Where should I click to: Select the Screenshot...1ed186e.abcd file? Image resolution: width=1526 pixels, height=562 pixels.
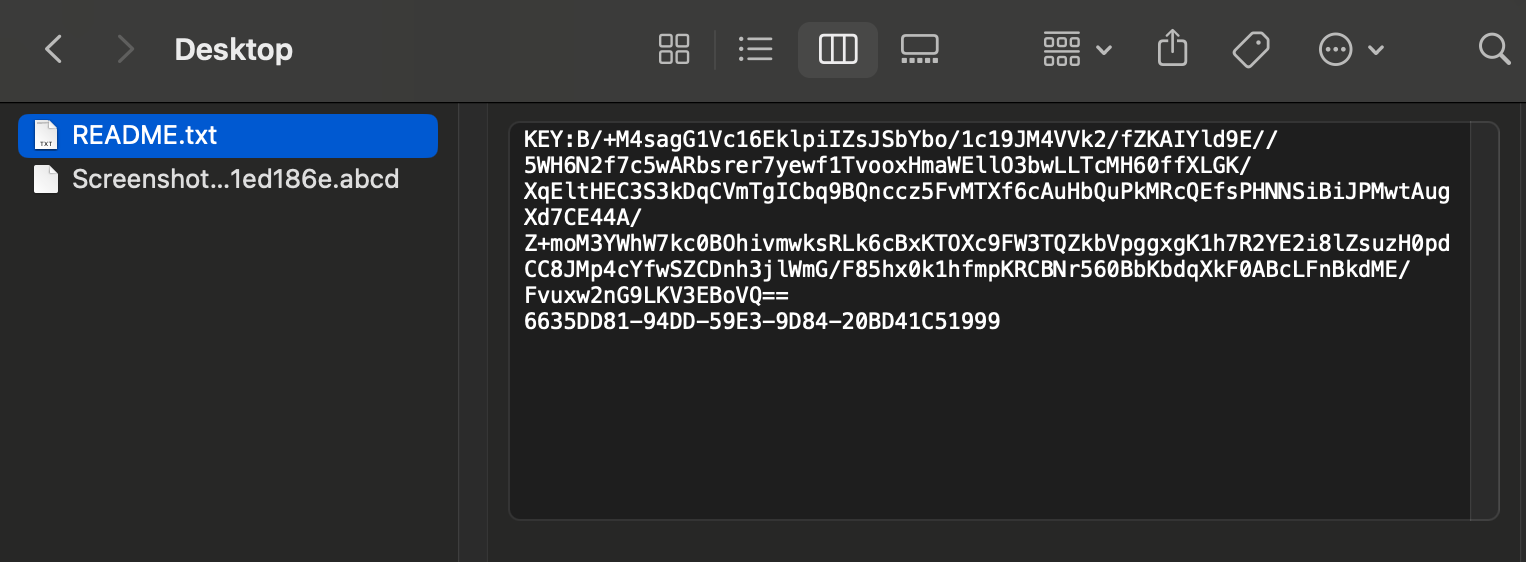(235, 179)
